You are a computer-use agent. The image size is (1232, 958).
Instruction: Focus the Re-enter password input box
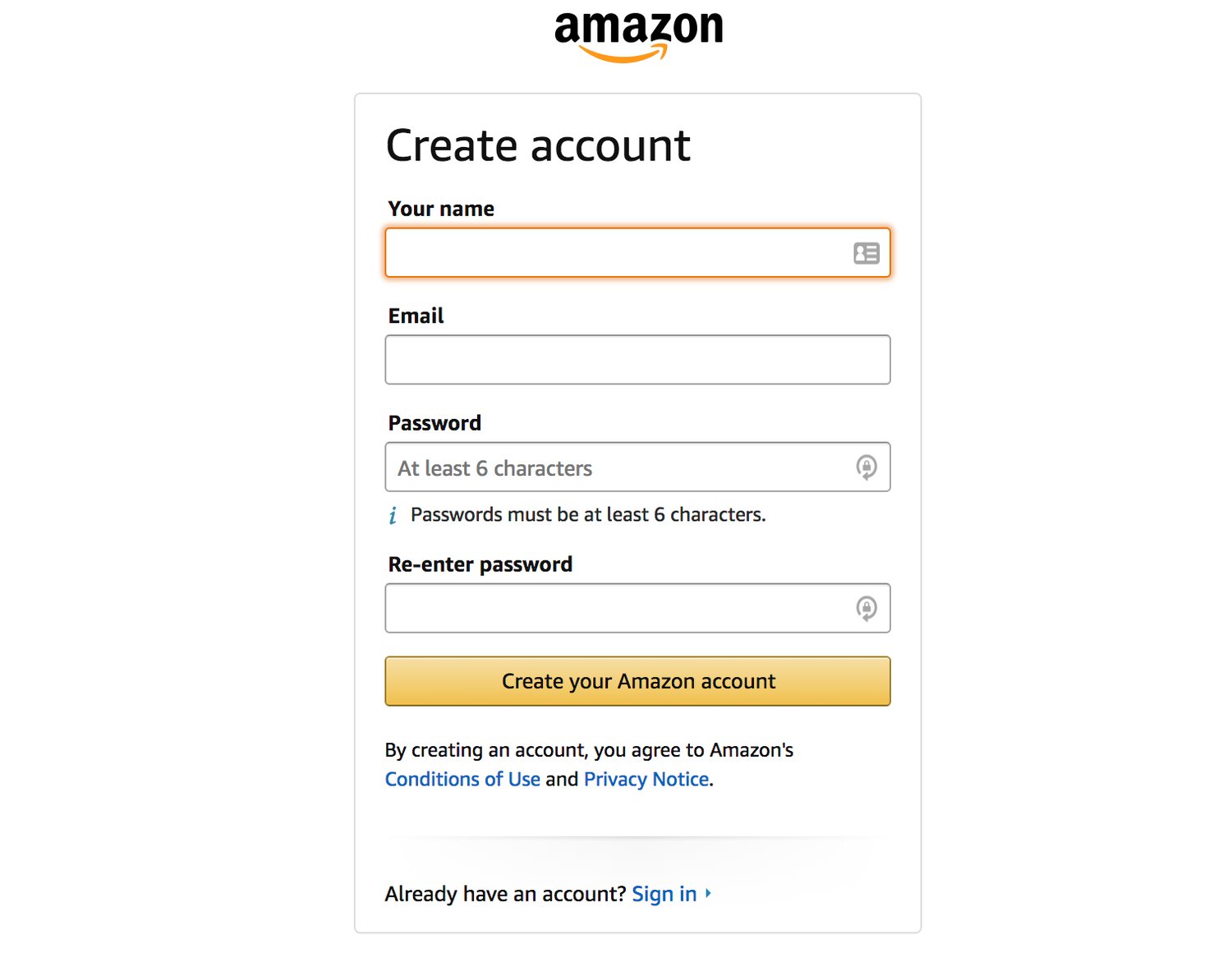(616, 609)
